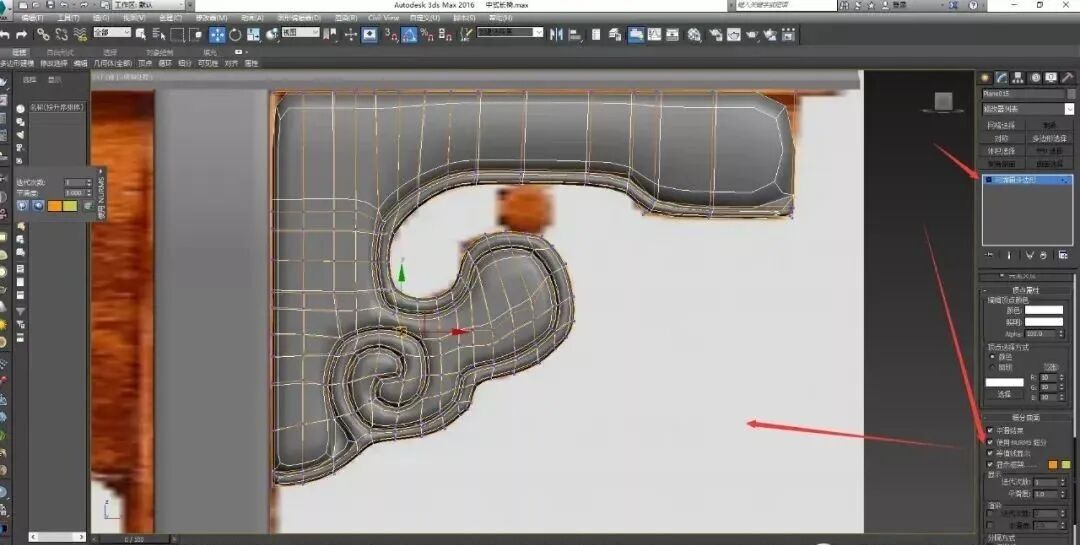The image size is (1080, 545).
Task: Open the 修改器(M) menu
Action: pyautogui.click(x=212, y=18)
